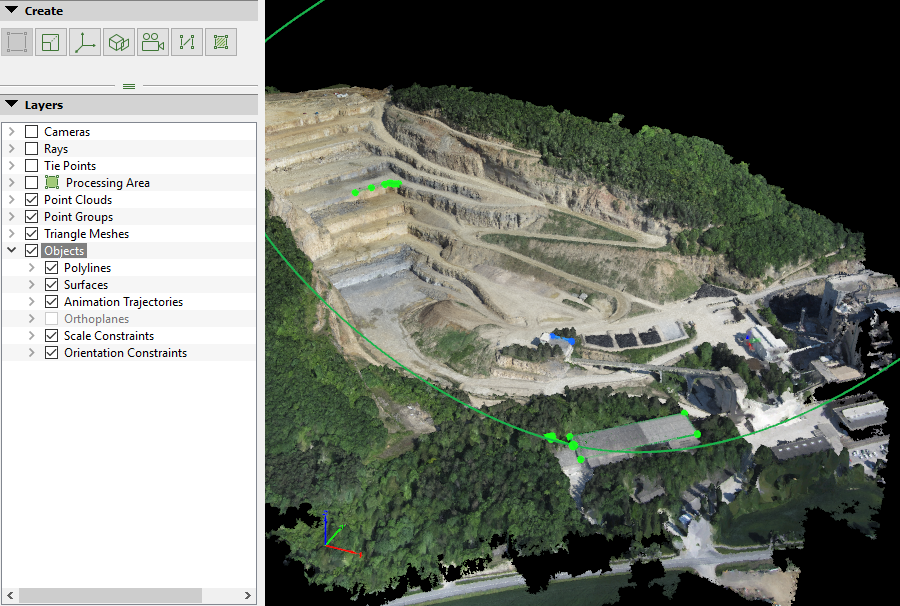Select the 3D box creation tool
The image size is (900, 606).
click(118, 41)
